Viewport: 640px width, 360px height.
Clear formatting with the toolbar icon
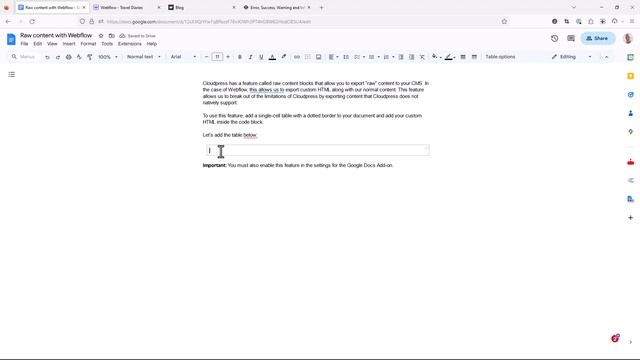point(422,57)
